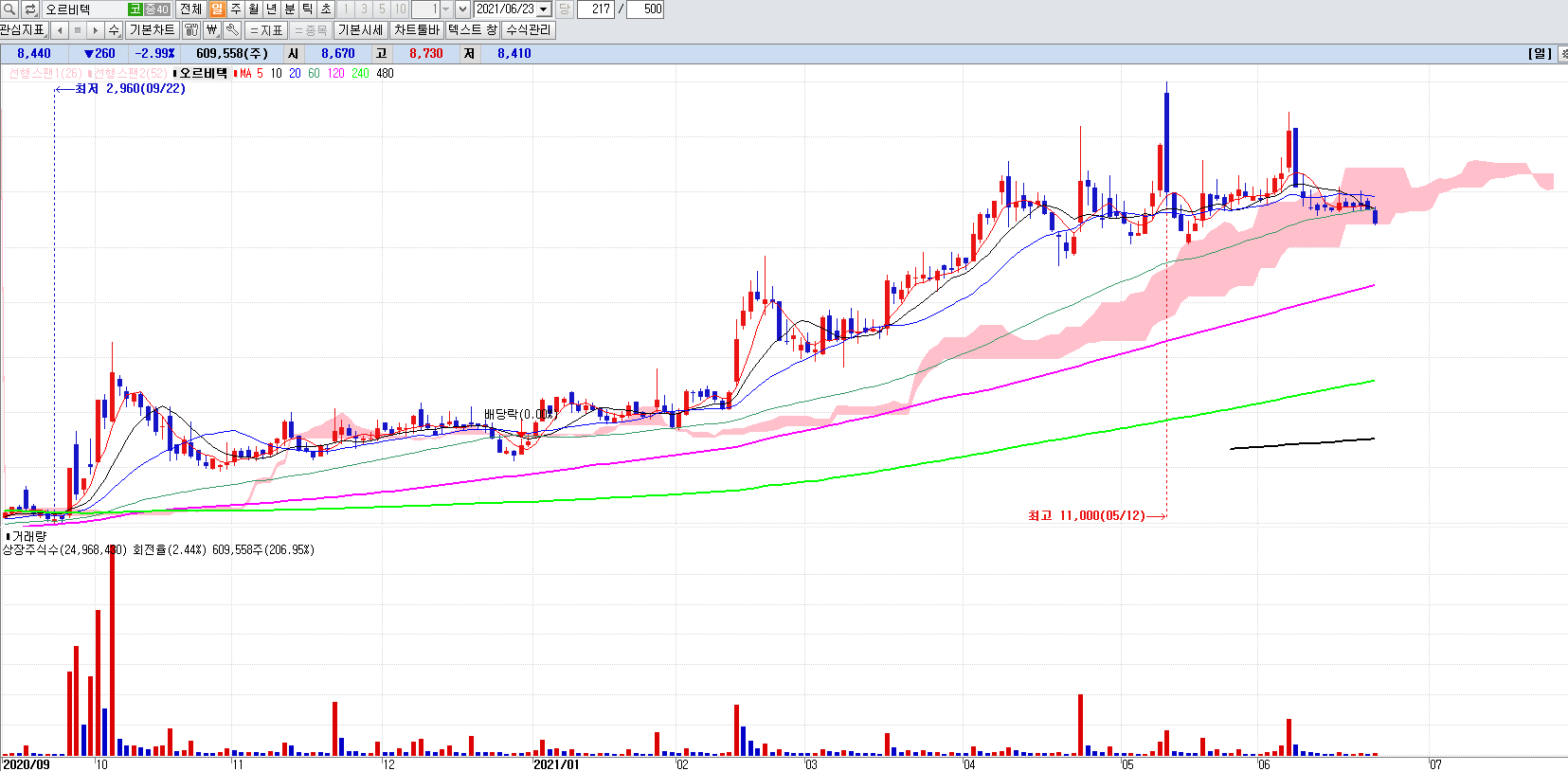Open the interval value 1 dropdown arrow
The height and width of the screenshot is (771, 1568).
[x=445, y=9]
